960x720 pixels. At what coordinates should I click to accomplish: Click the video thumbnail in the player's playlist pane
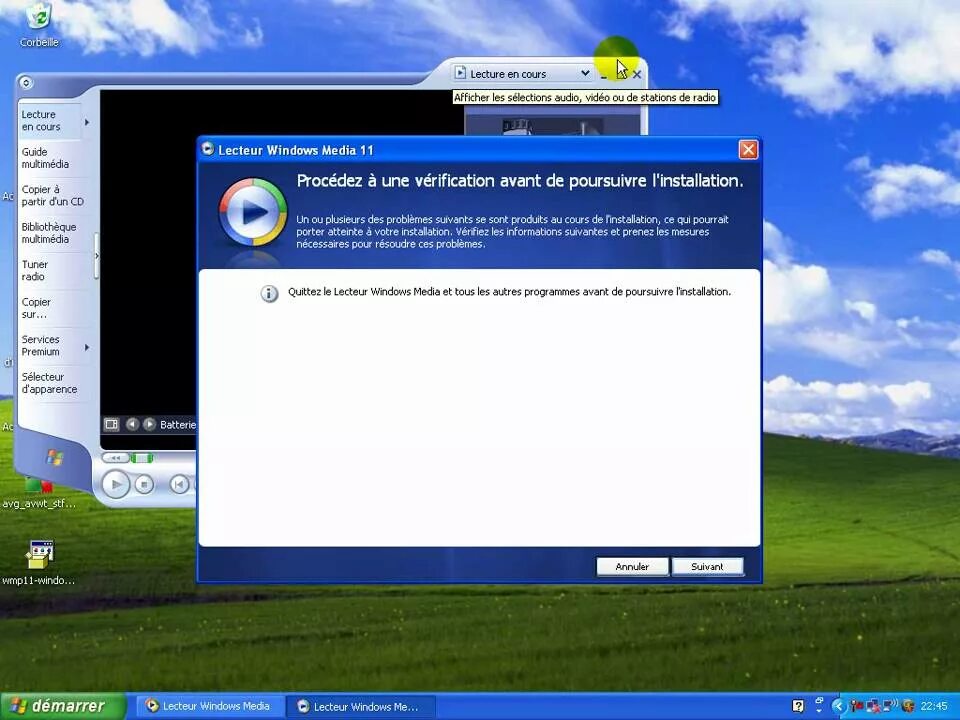[551, 126]
